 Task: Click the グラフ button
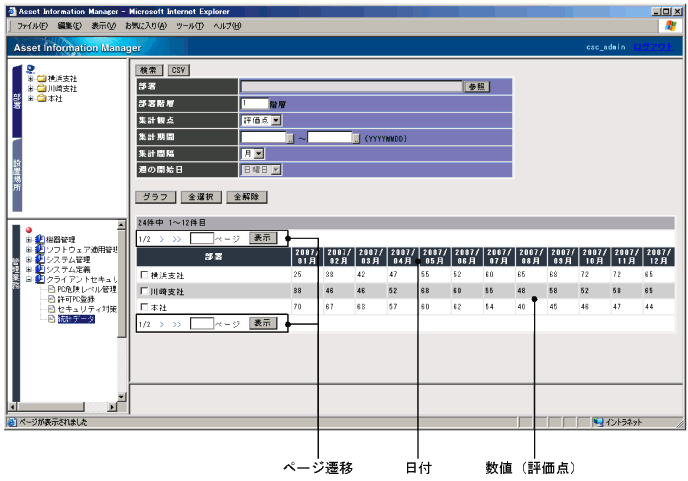[153, 198]
